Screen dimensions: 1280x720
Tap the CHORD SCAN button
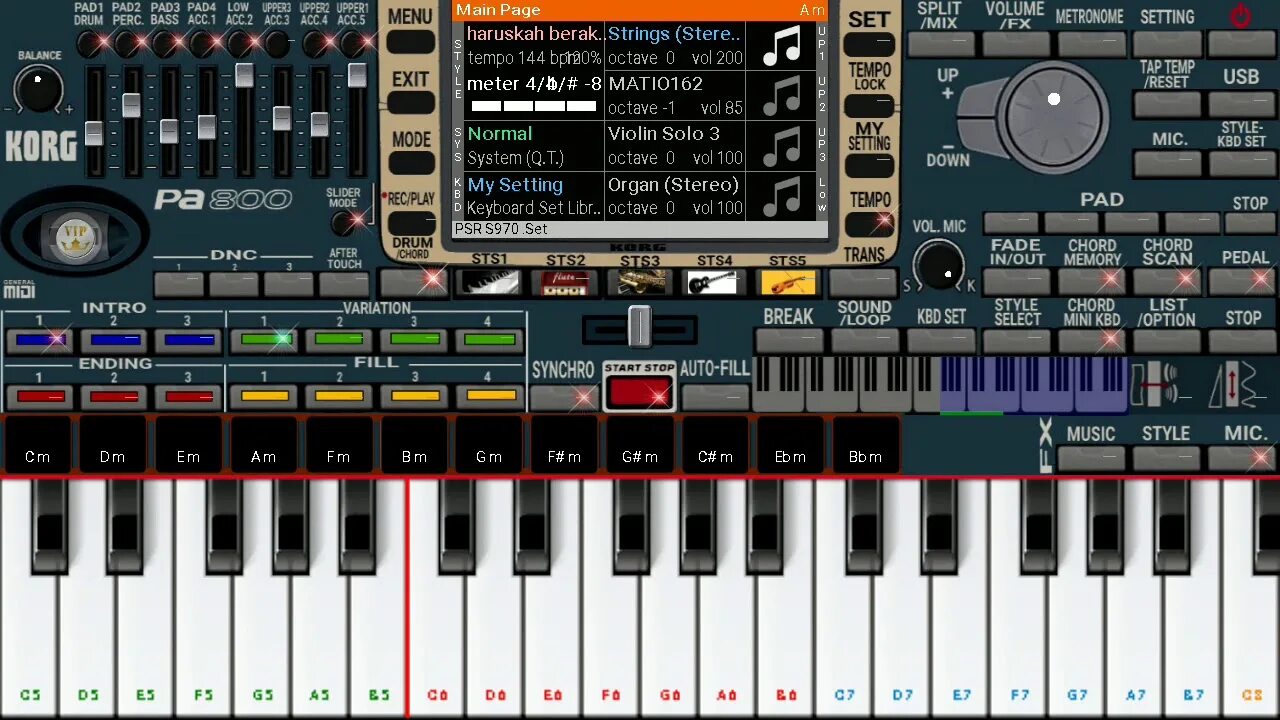pos(1167,283)
